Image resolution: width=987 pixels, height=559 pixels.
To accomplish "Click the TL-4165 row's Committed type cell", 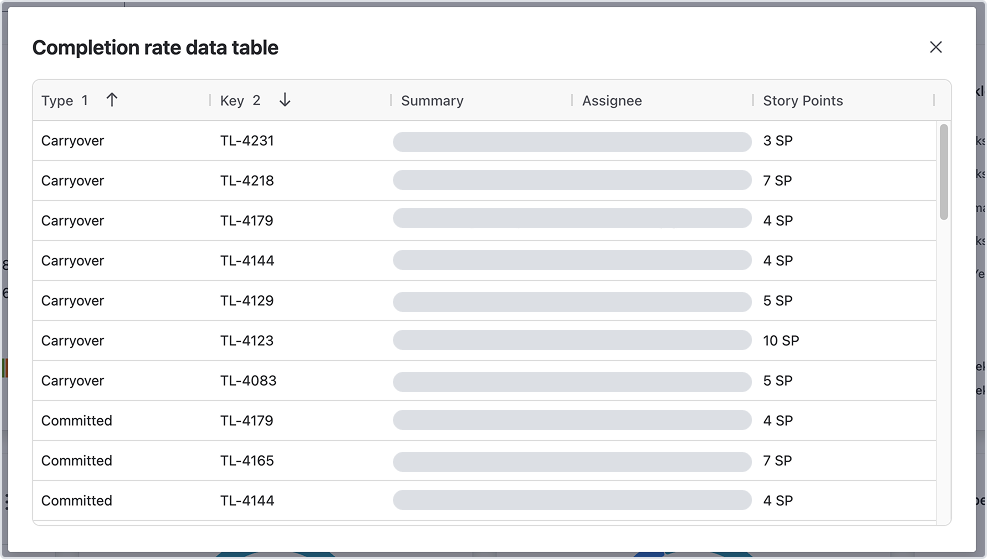I will point(76,461).
